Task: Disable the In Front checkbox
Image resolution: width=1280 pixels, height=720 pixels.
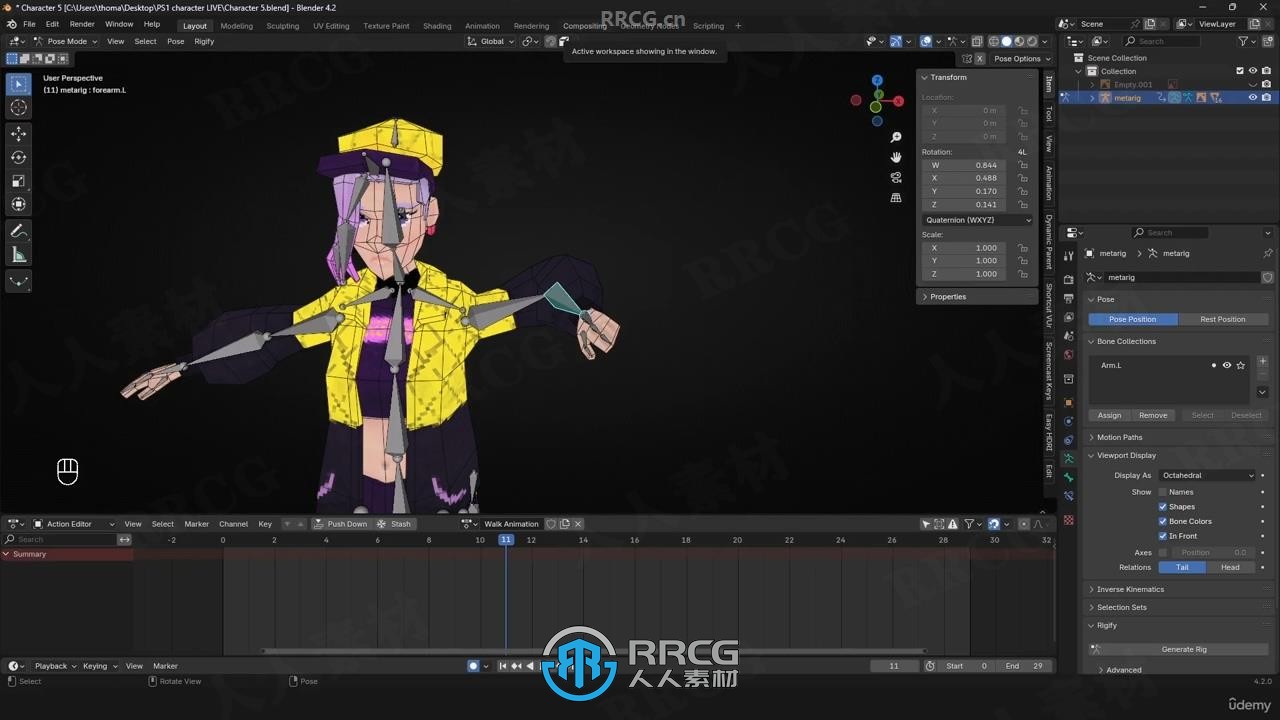Action: coord(1163,536)
